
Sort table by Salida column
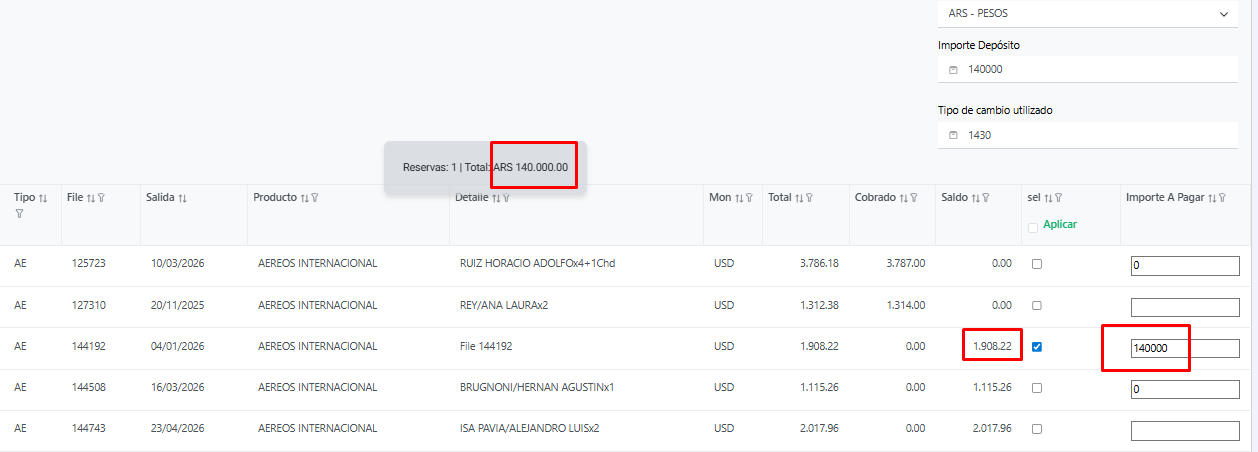[x=182, y=198]
